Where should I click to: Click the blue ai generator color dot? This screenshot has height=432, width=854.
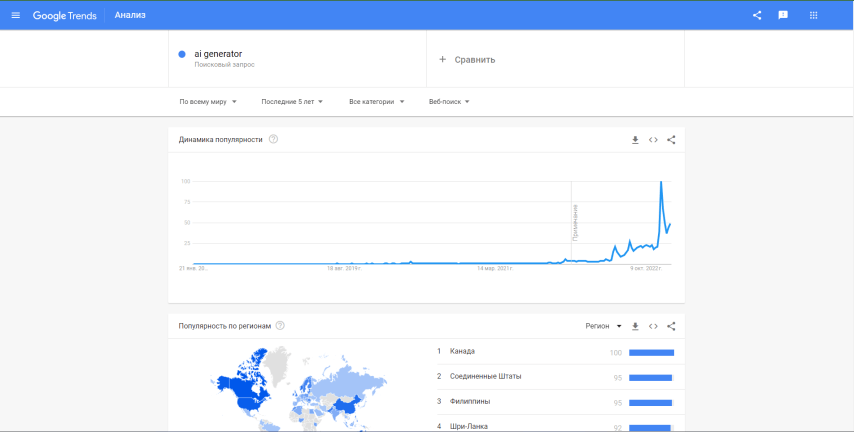[x=181, y=54]
